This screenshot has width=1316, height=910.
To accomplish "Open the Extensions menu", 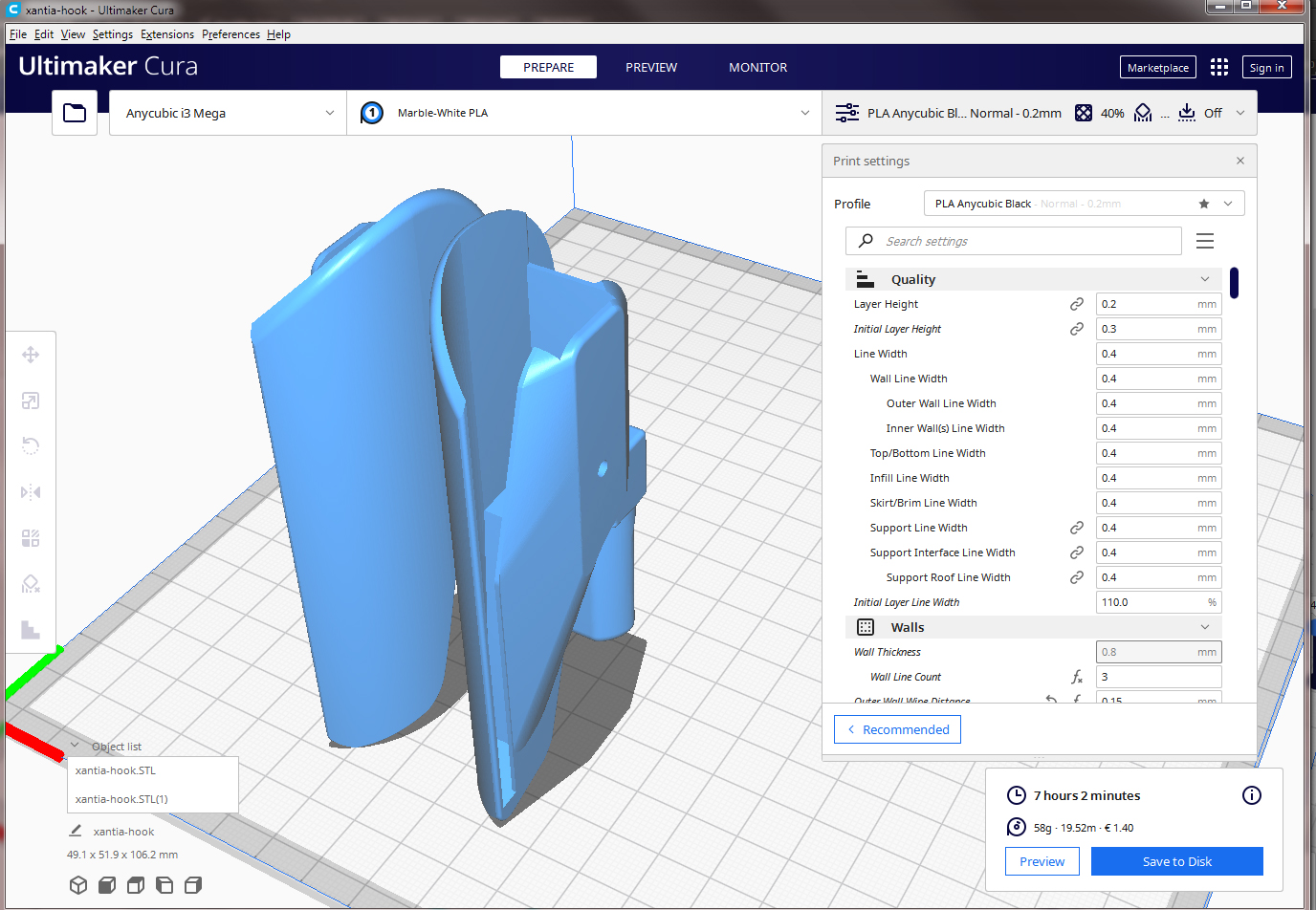I will [167, 34].
